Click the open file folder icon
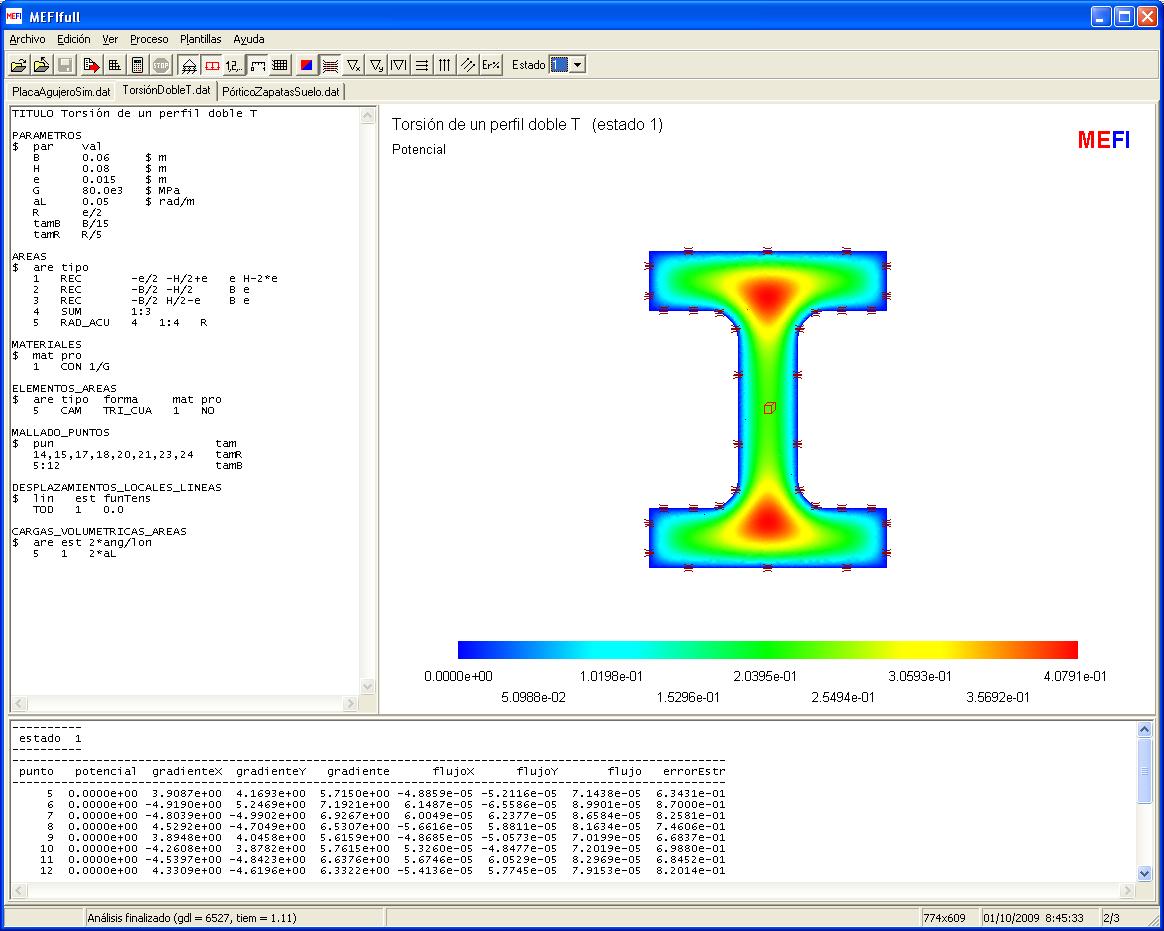This screenshot has height=931, width=1164. point(19,65)
